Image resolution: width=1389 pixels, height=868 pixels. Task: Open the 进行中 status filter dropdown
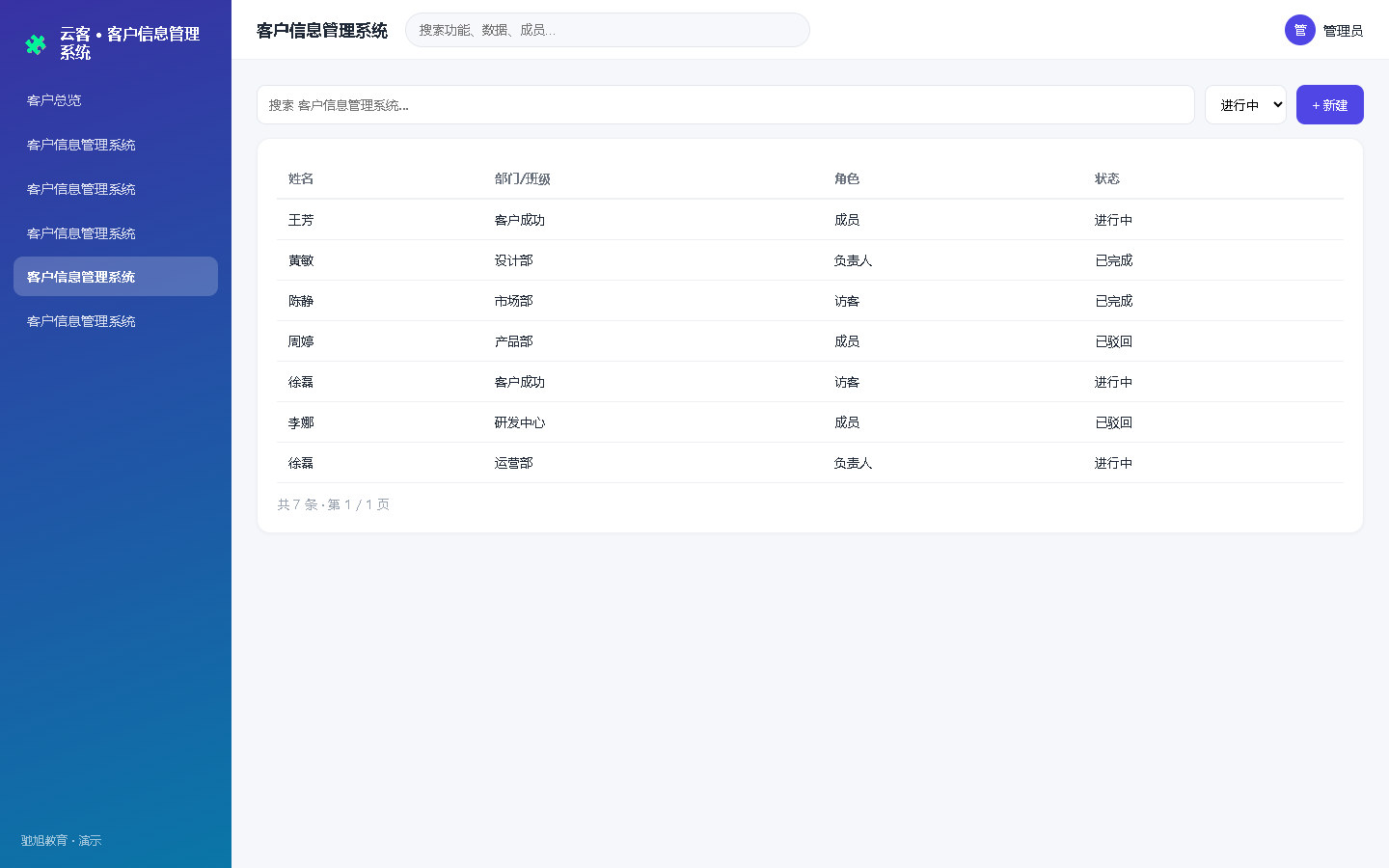tap(1245, 105)
